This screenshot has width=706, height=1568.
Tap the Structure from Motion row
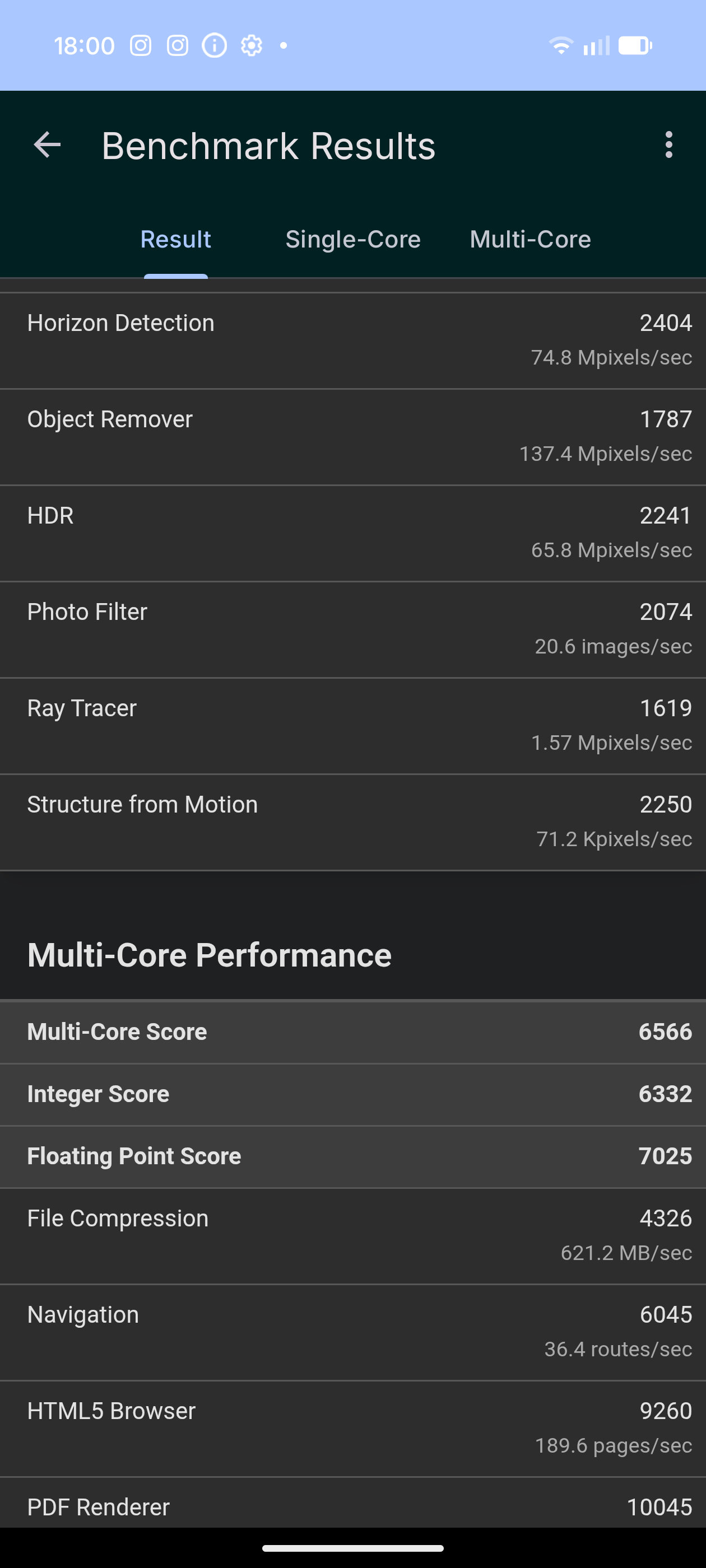coord(352,821)
